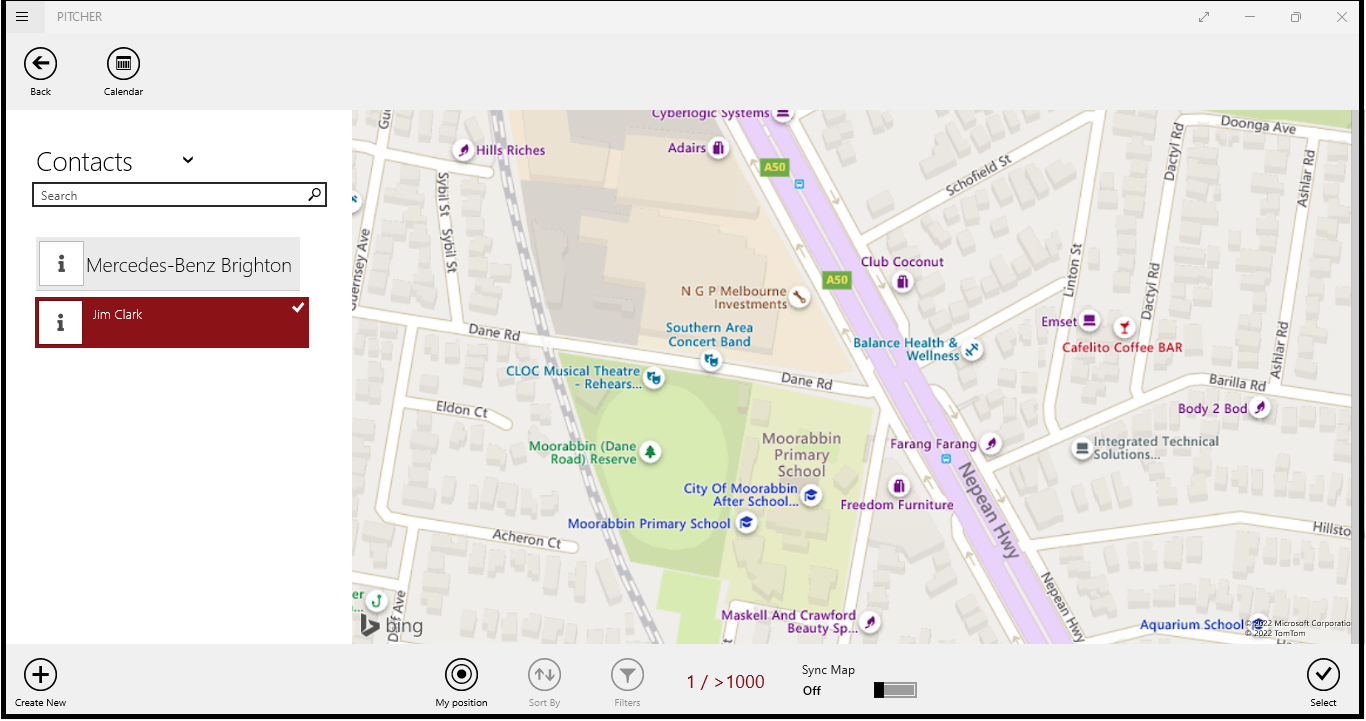
Task: Click the search magnifier icon
Action: pos(315,195)
